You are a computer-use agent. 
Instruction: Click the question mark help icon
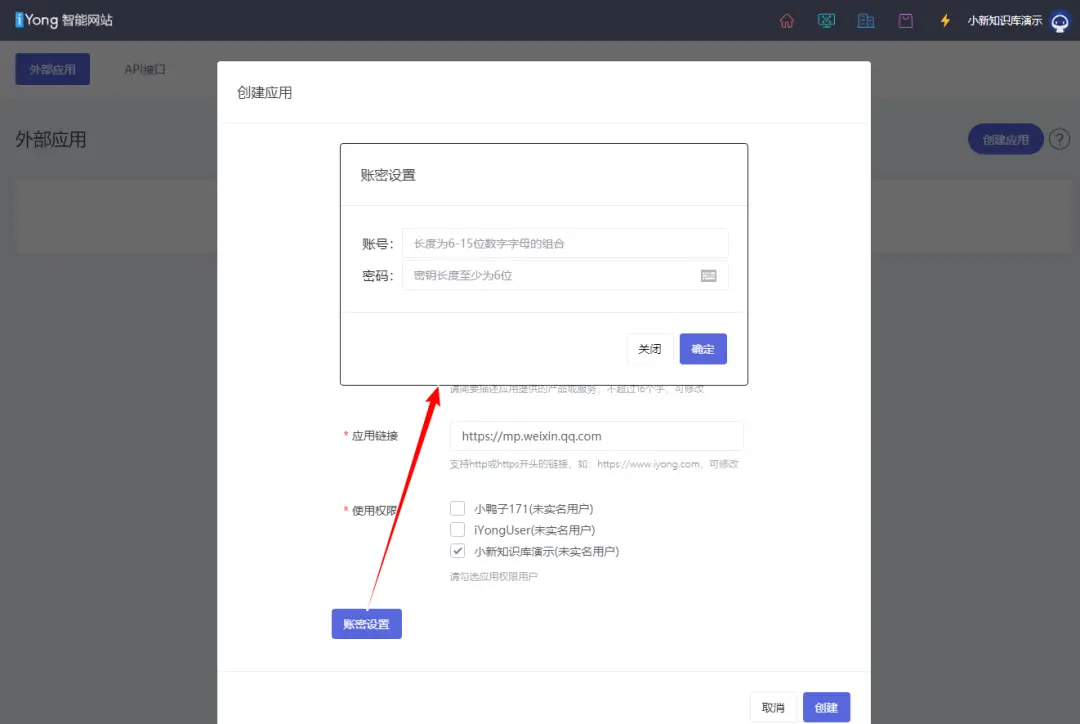1059,139
